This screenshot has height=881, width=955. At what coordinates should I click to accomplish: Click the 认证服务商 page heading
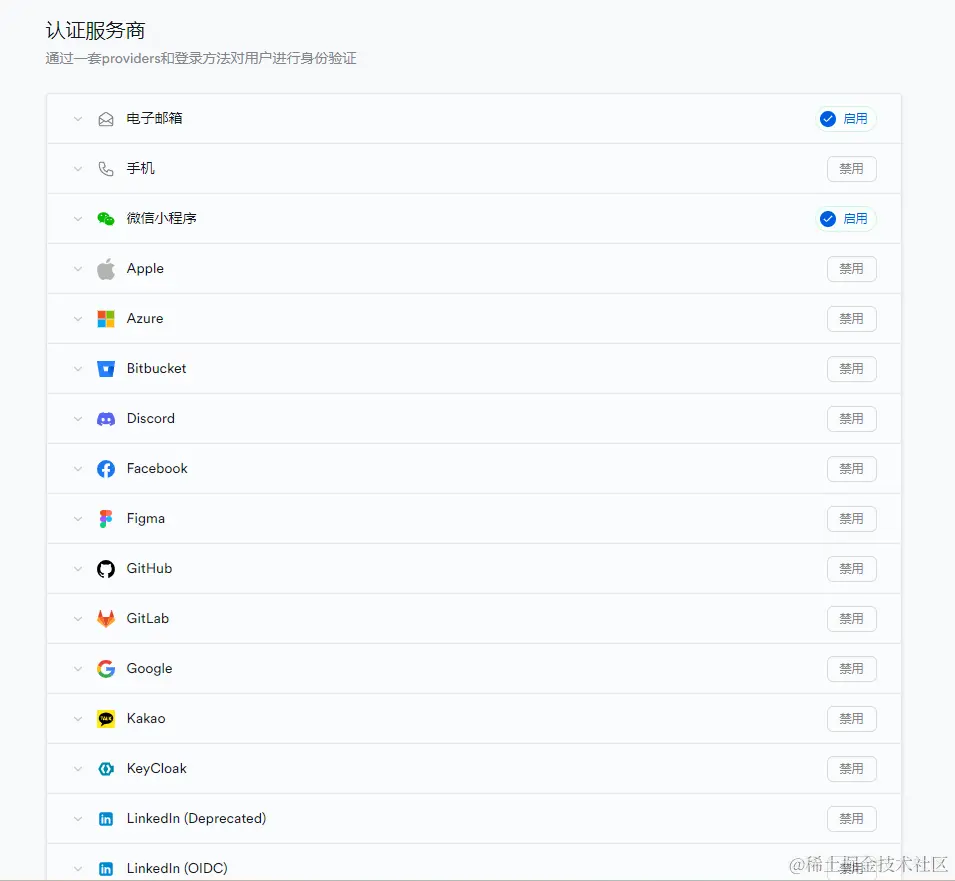96,30
